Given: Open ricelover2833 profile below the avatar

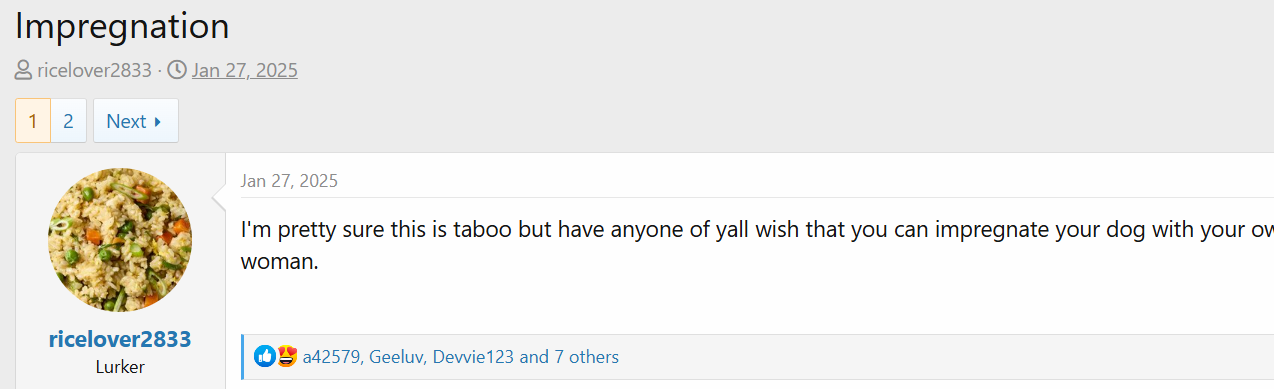Looking at the screenshot, I should (120, 339).
